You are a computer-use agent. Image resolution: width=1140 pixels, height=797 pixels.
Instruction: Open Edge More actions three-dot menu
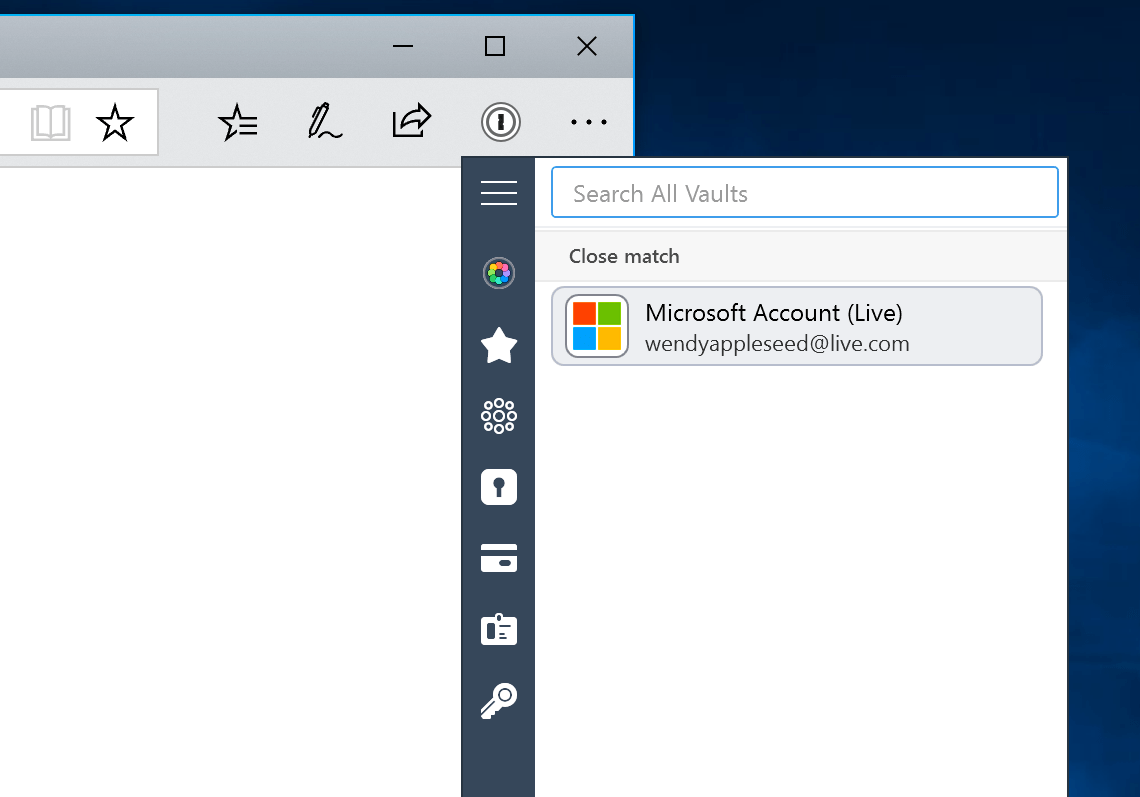tap(588, 122)
